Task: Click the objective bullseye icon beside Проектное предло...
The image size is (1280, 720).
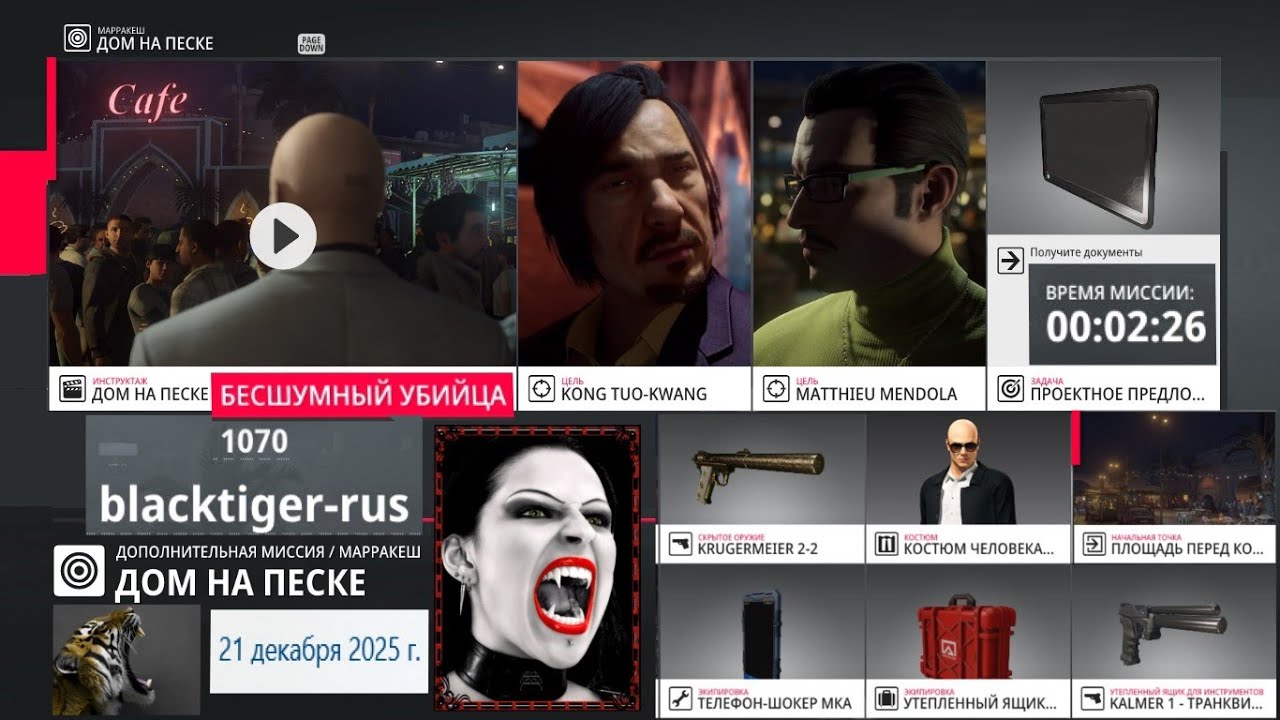Action: click(x=1010, y=389)
